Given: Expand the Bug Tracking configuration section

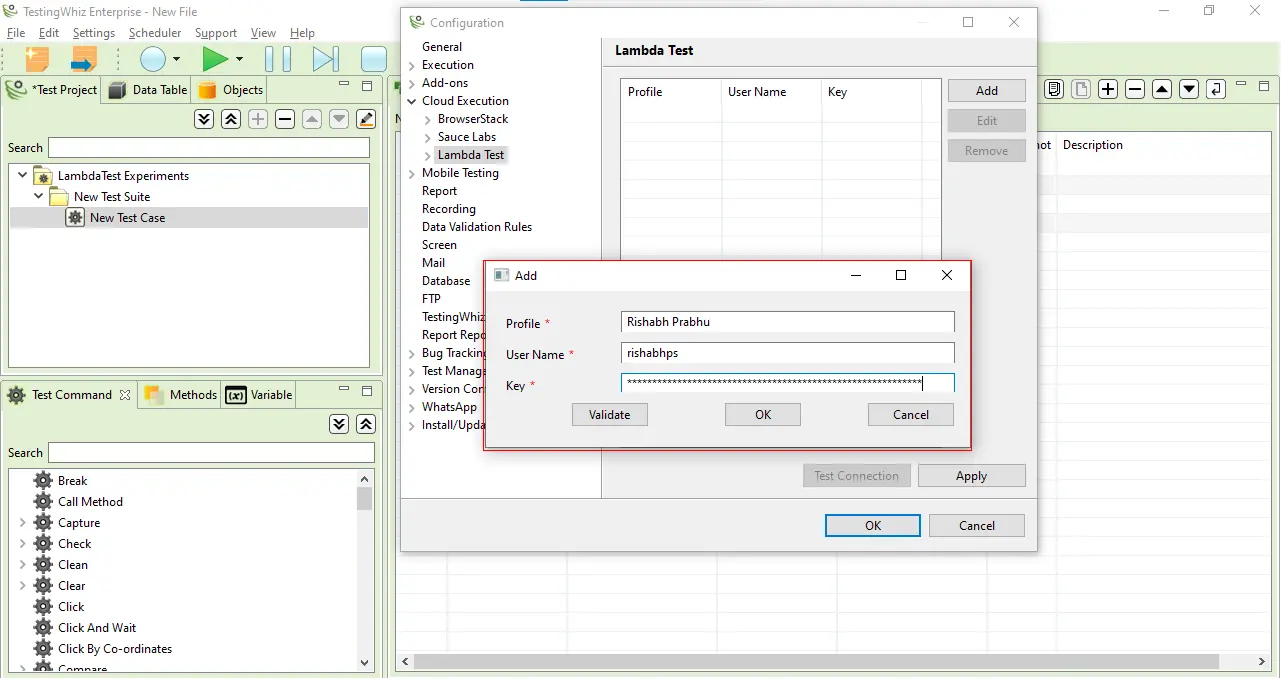Looking at the screenshot, I should pyautogui.click(x=411, y=353).
